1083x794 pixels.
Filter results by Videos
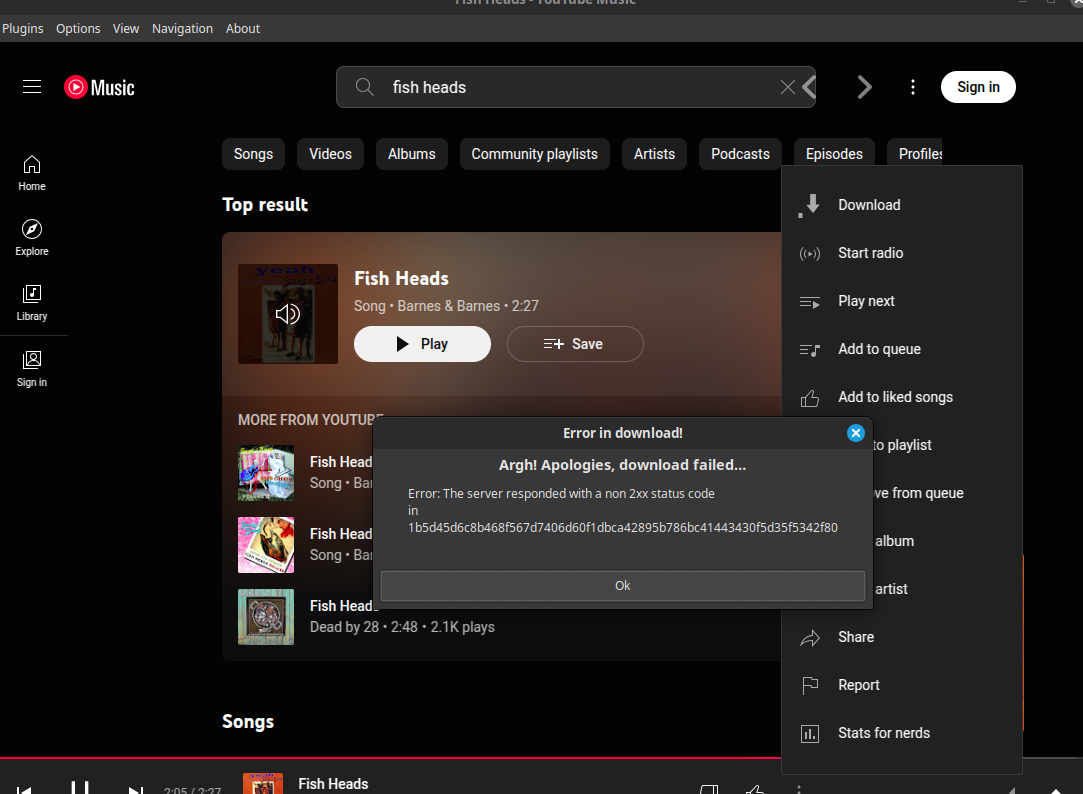click(x=330, y=154)
